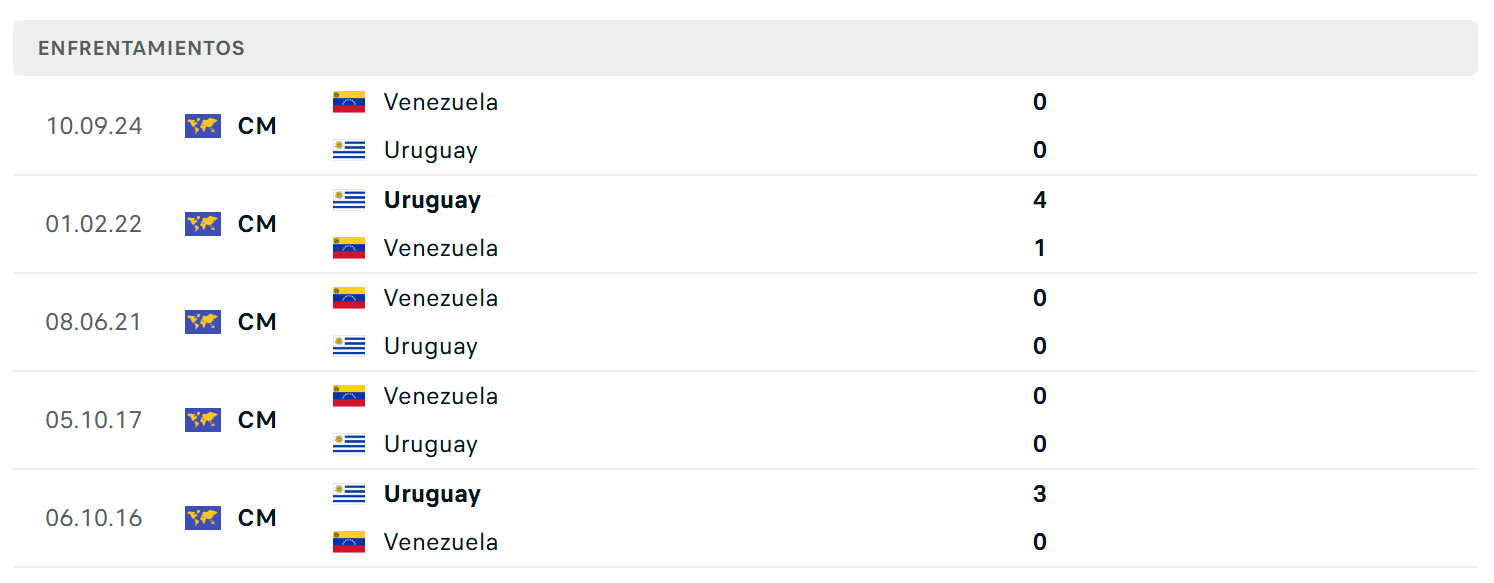Click the world map icon for 01.02.22 match

pos(203,224)
